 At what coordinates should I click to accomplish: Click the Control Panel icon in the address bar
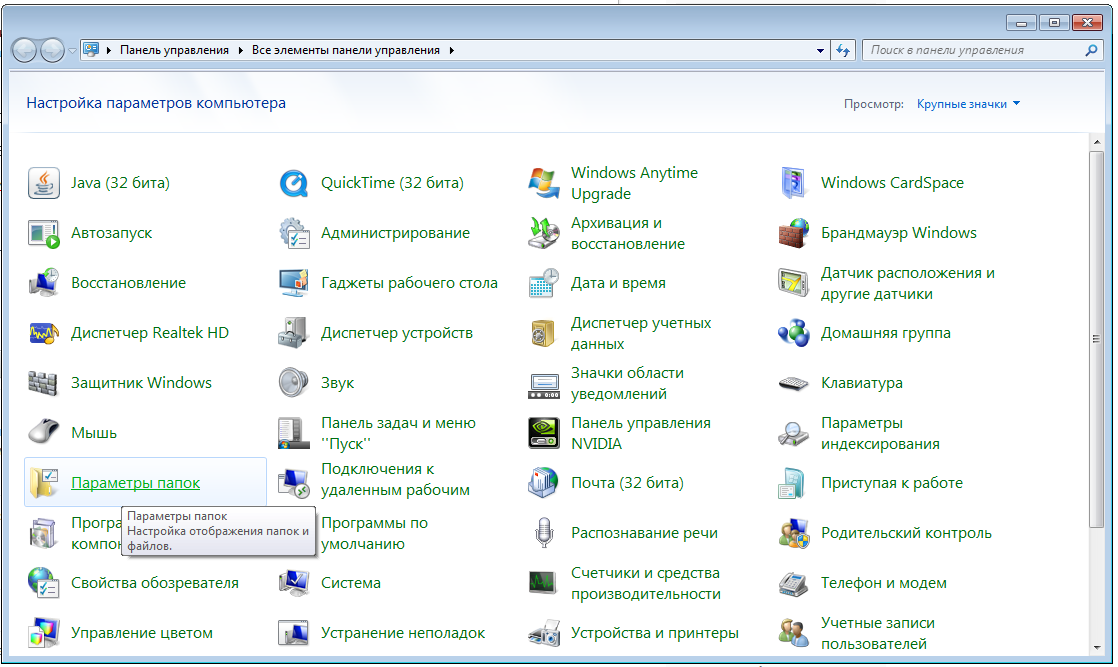(x=91, y=50)
